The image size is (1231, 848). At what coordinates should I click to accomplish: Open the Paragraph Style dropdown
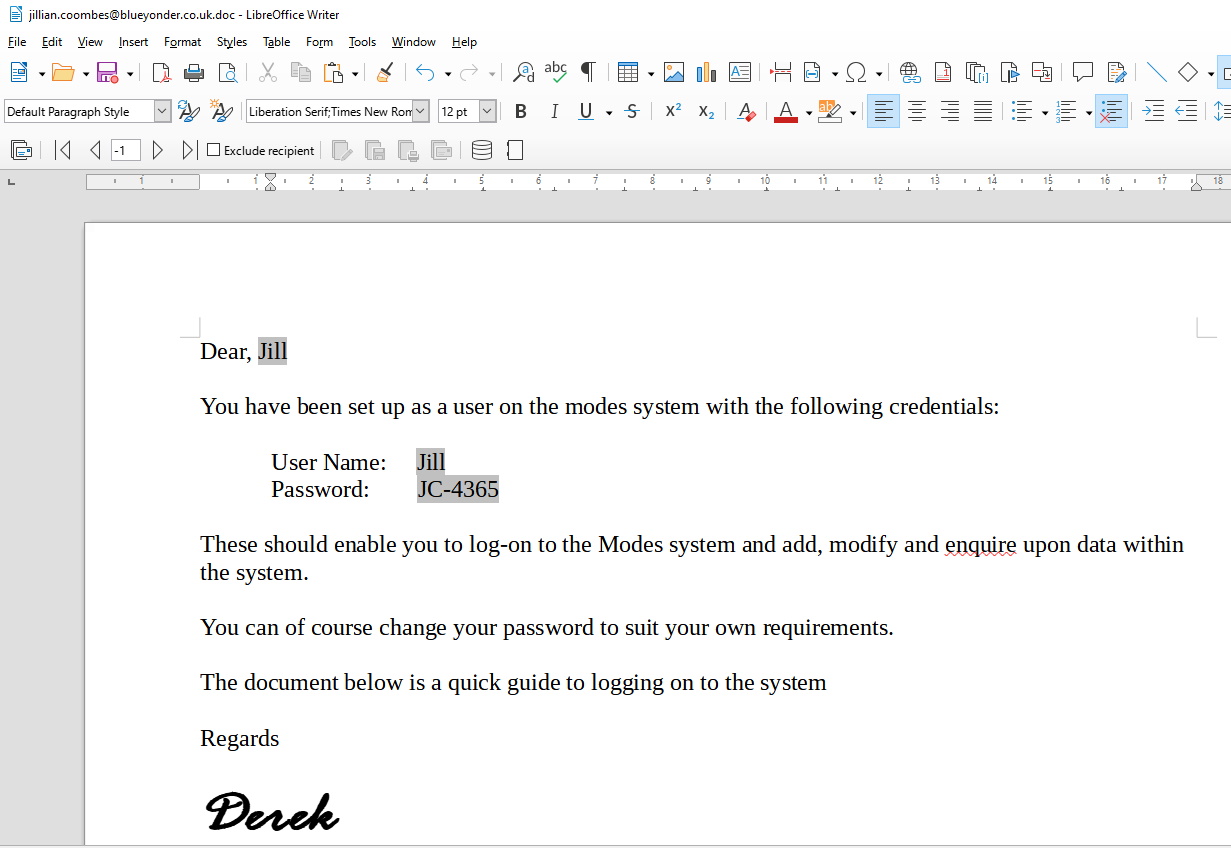click(x=162, y=112)
